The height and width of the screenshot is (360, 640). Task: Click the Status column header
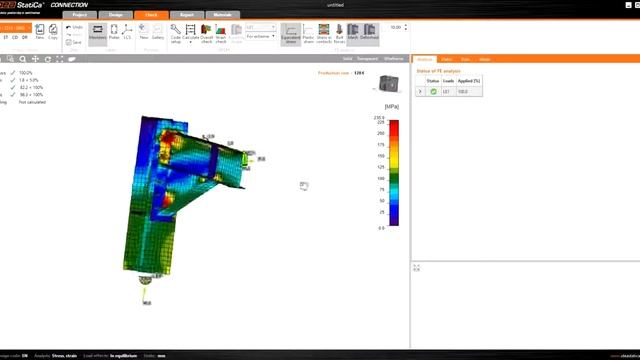pos(433,81)
